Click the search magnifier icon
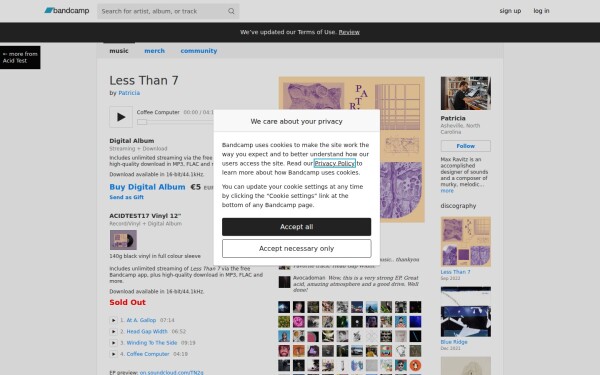 click(x=231, y=11)
